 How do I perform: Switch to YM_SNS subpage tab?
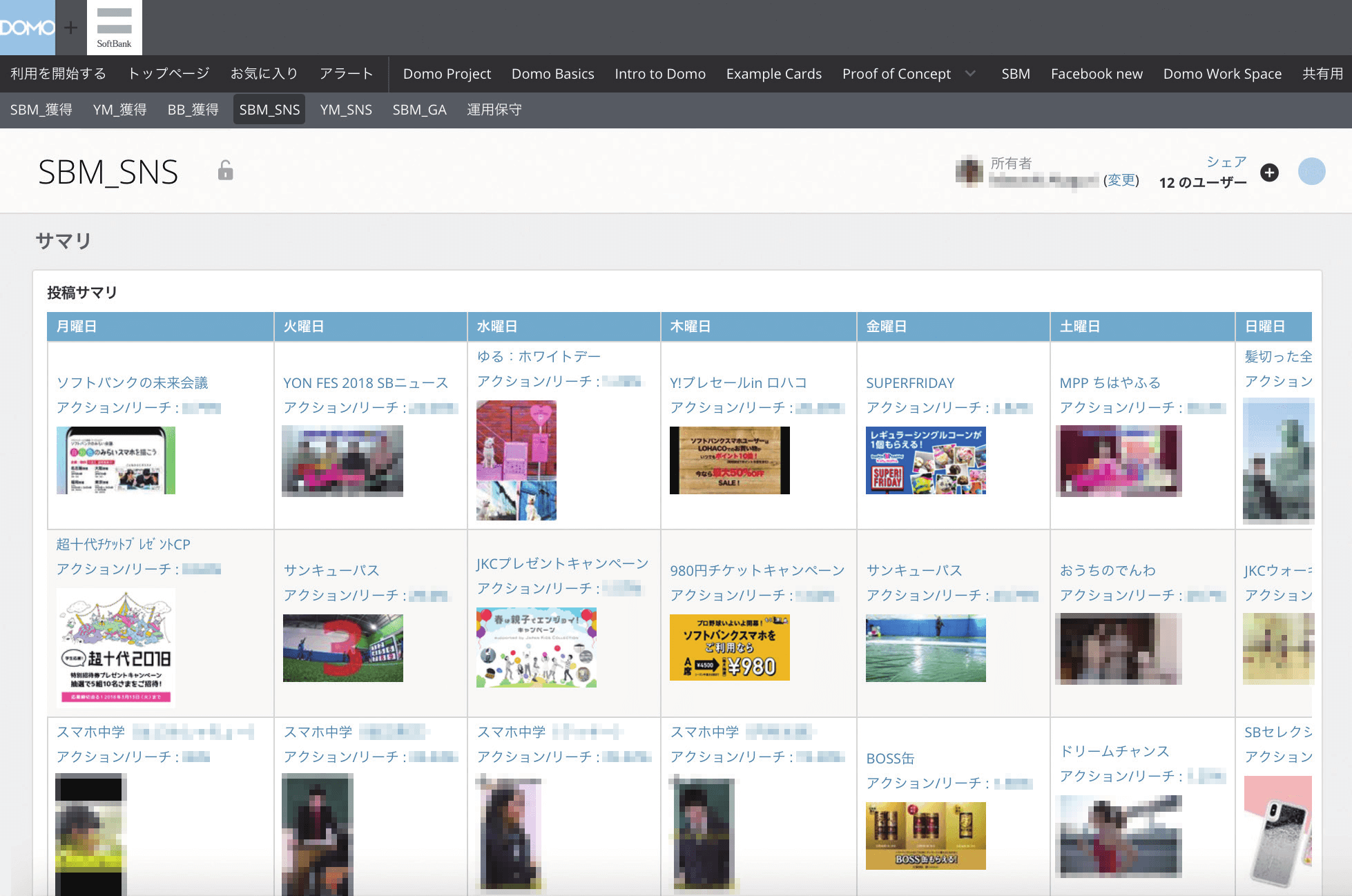[x=346, y=110]
